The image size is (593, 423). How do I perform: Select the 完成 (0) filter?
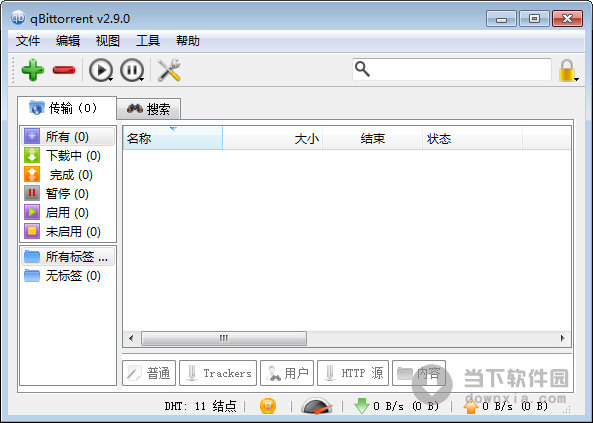tap(67, 175)
